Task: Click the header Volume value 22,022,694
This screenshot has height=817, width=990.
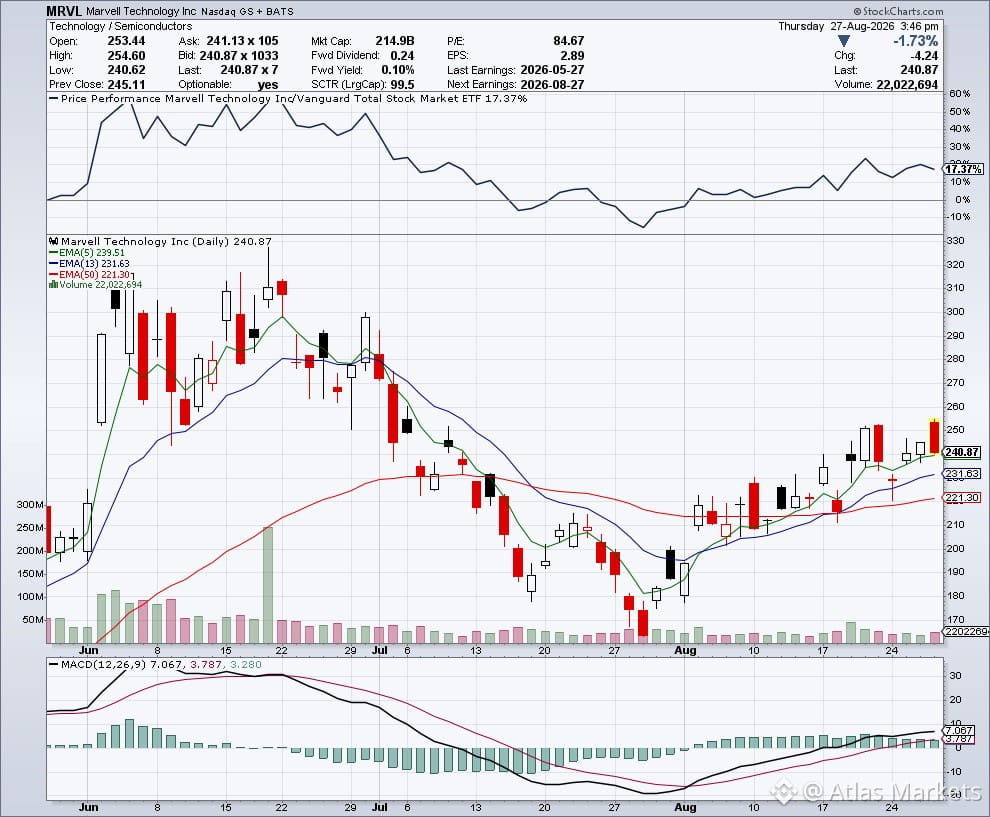Action: click(x=907, y=85)
